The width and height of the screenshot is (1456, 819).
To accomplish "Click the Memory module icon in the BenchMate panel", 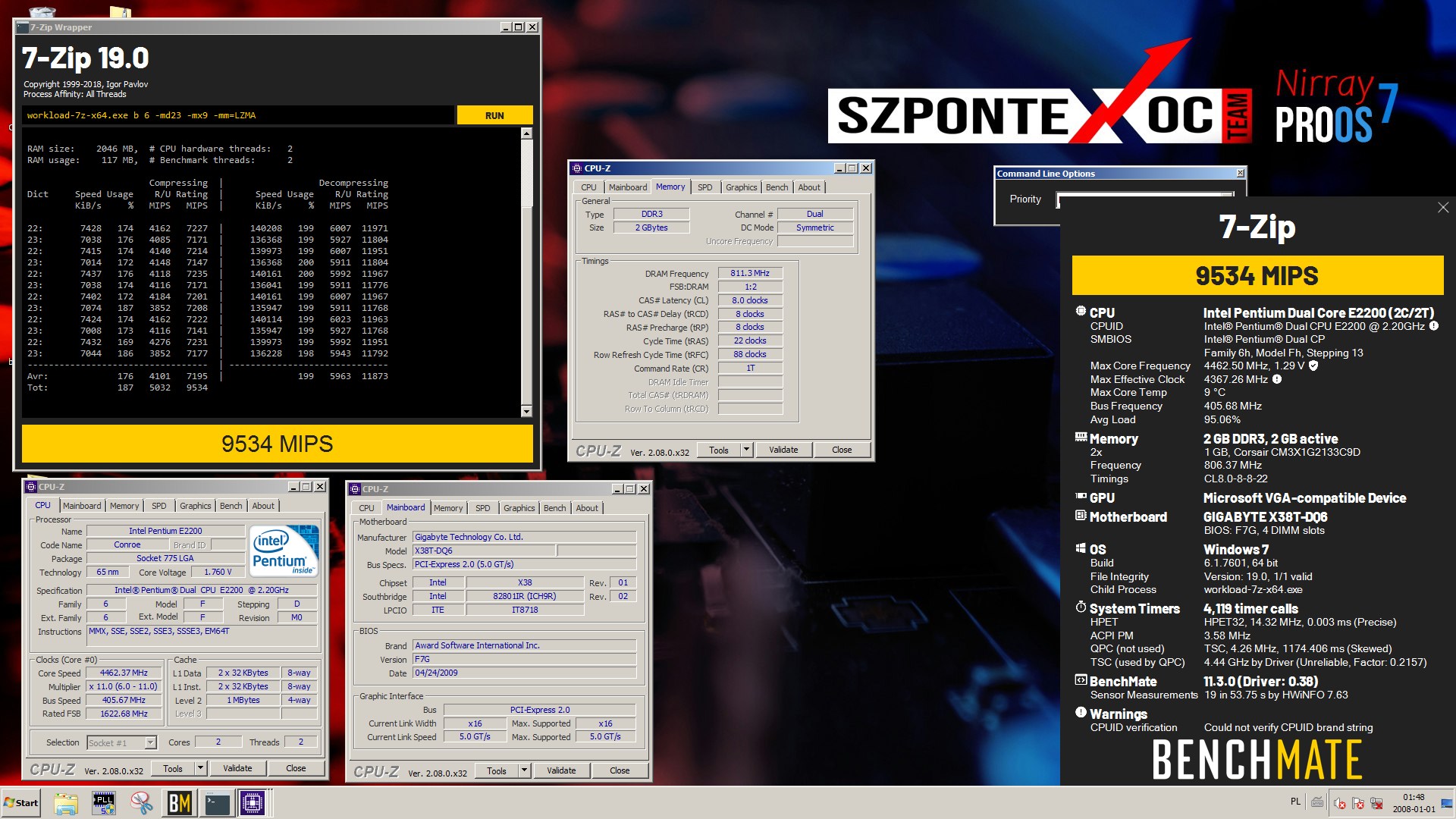I will tap(1081, 437).
